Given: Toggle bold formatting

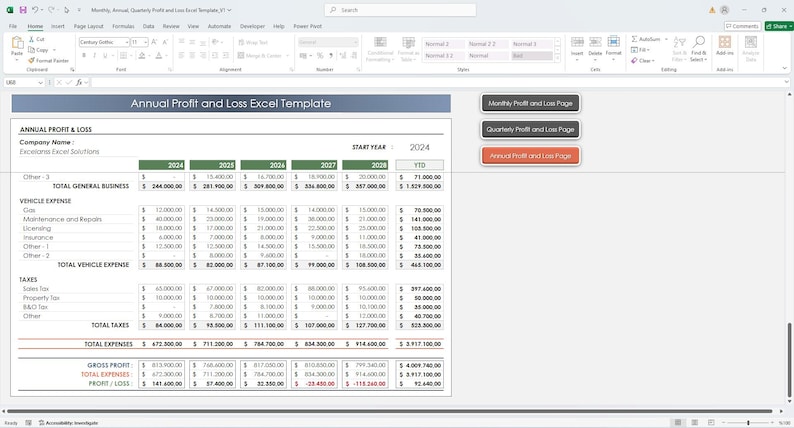Looking at the screenshot, I should tap(84, 55).
